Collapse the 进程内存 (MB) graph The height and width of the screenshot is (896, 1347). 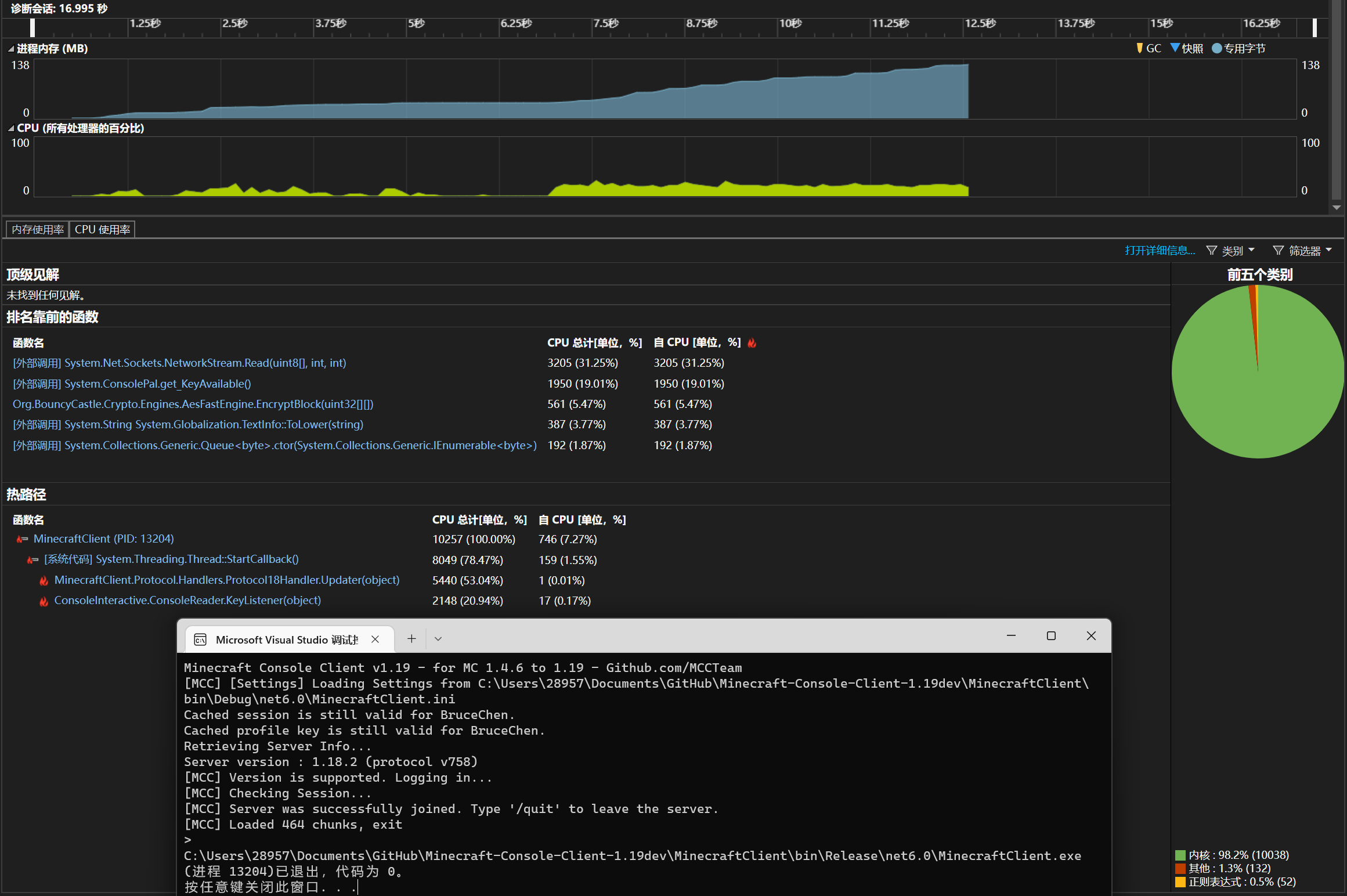pos(11,49)
